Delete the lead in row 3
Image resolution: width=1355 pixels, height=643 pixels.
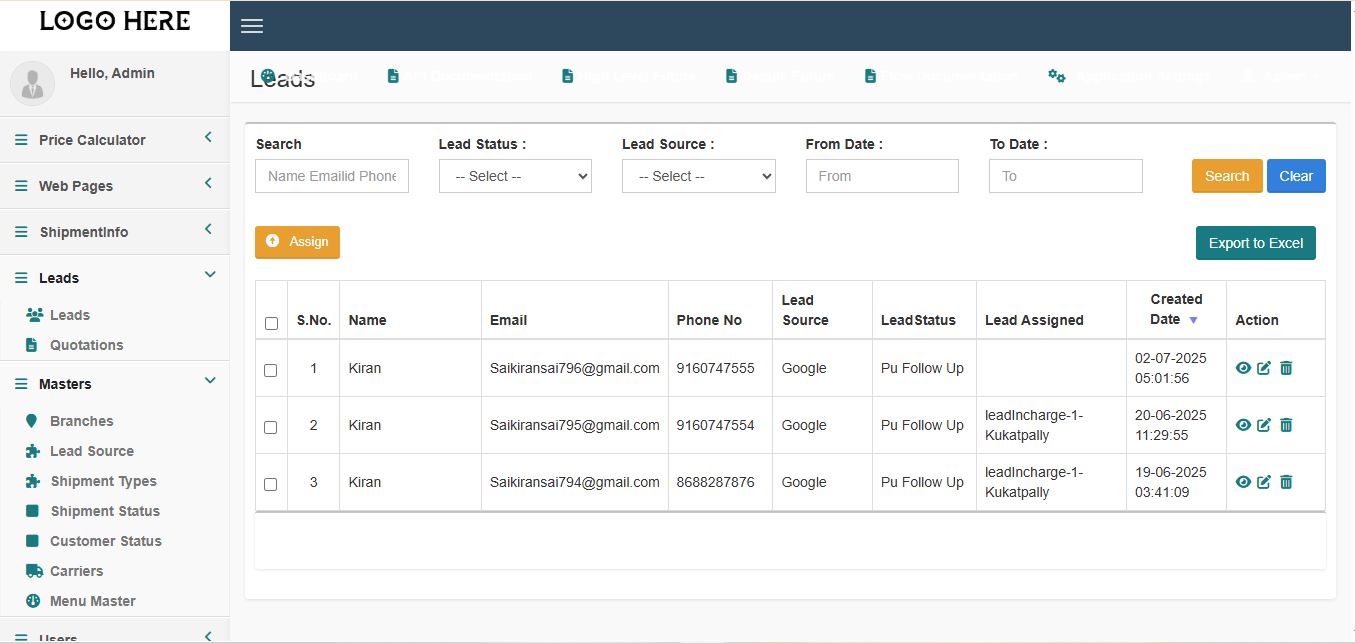pyautogui.click(x=1286, y=482)
